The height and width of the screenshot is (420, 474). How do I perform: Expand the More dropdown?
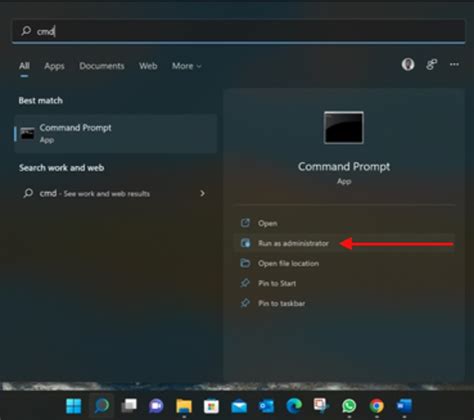(x=186, y=66)
